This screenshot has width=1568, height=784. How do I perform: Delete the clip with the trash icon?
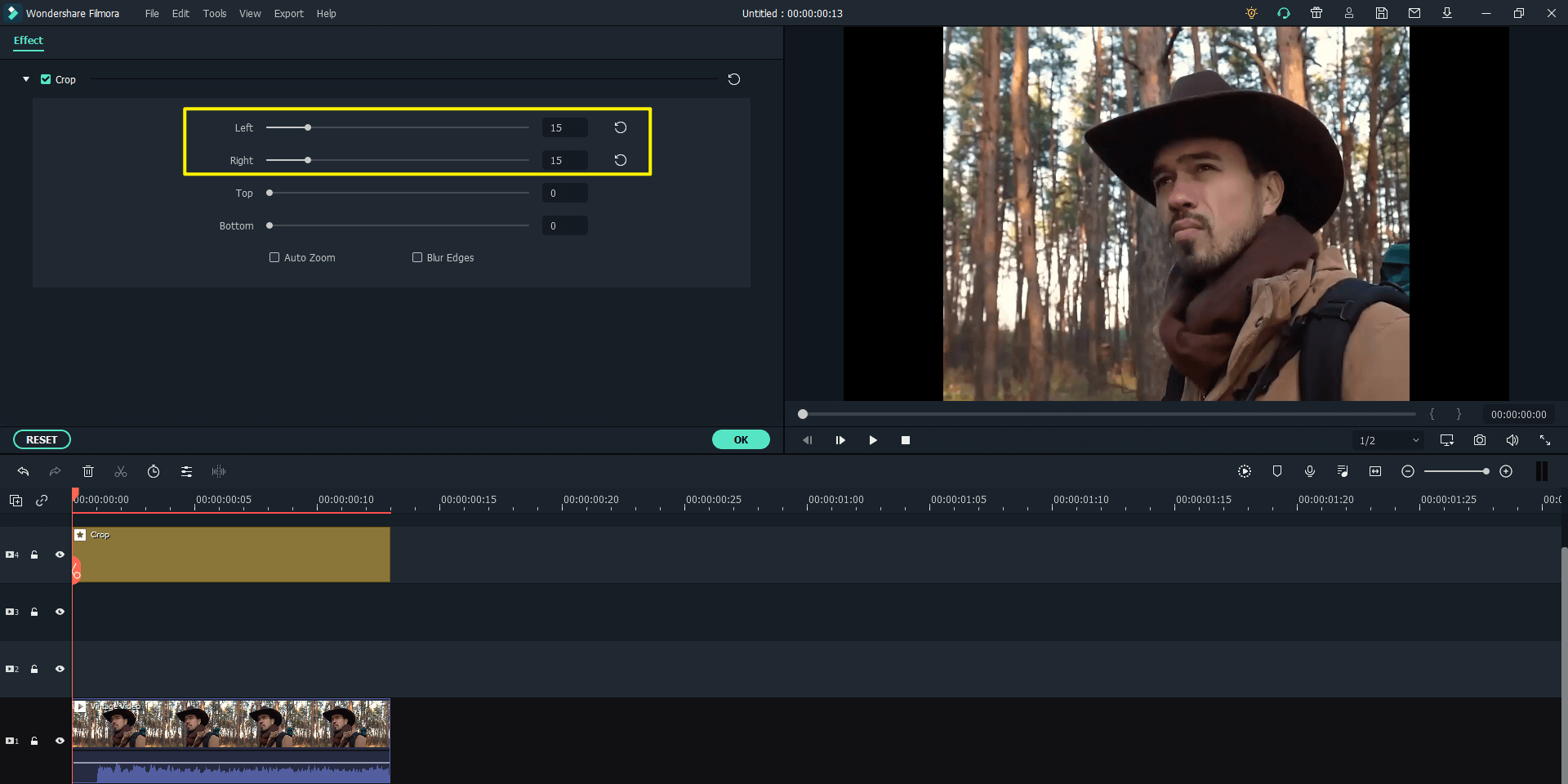[88, 471]
